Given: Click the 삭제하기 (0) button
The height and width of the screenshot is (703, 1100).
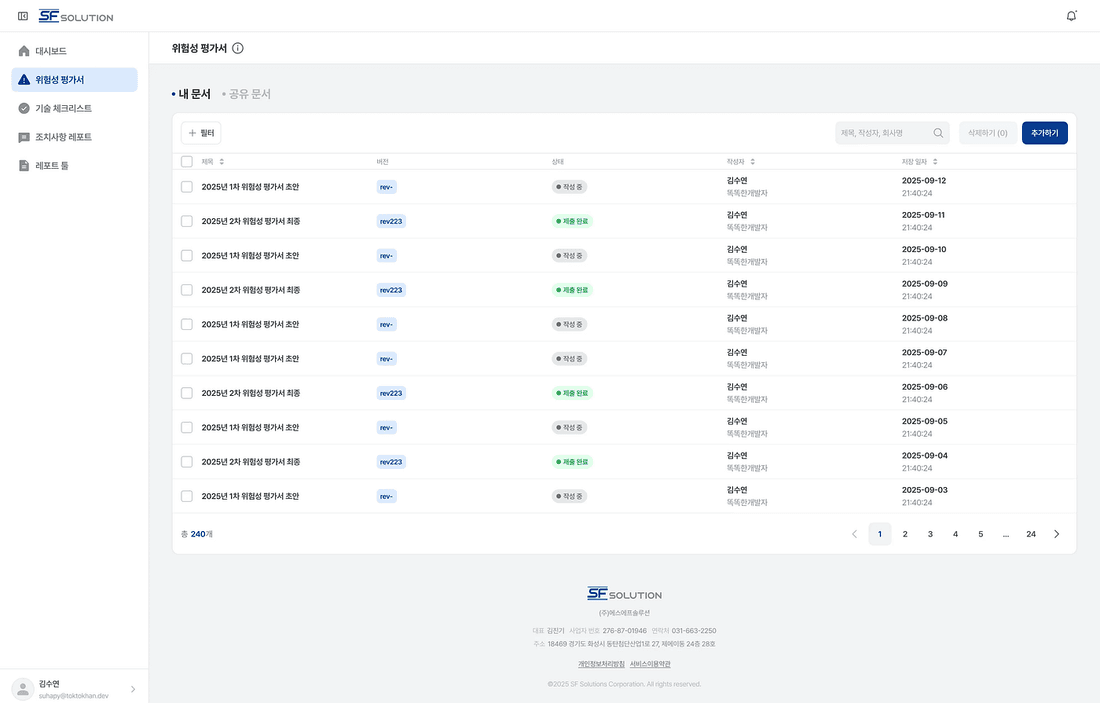Looking at the screenshot, I should tap(988, 133).
